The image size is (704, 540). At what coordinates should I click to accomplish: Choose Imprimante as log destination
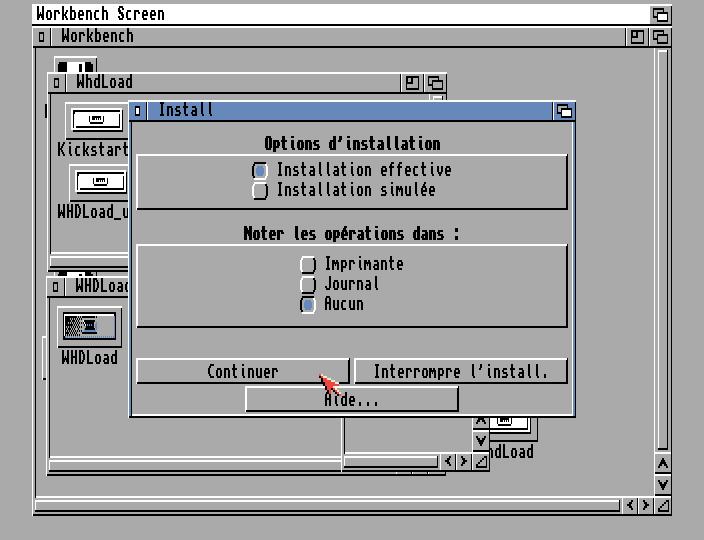(x=308, y=264)
